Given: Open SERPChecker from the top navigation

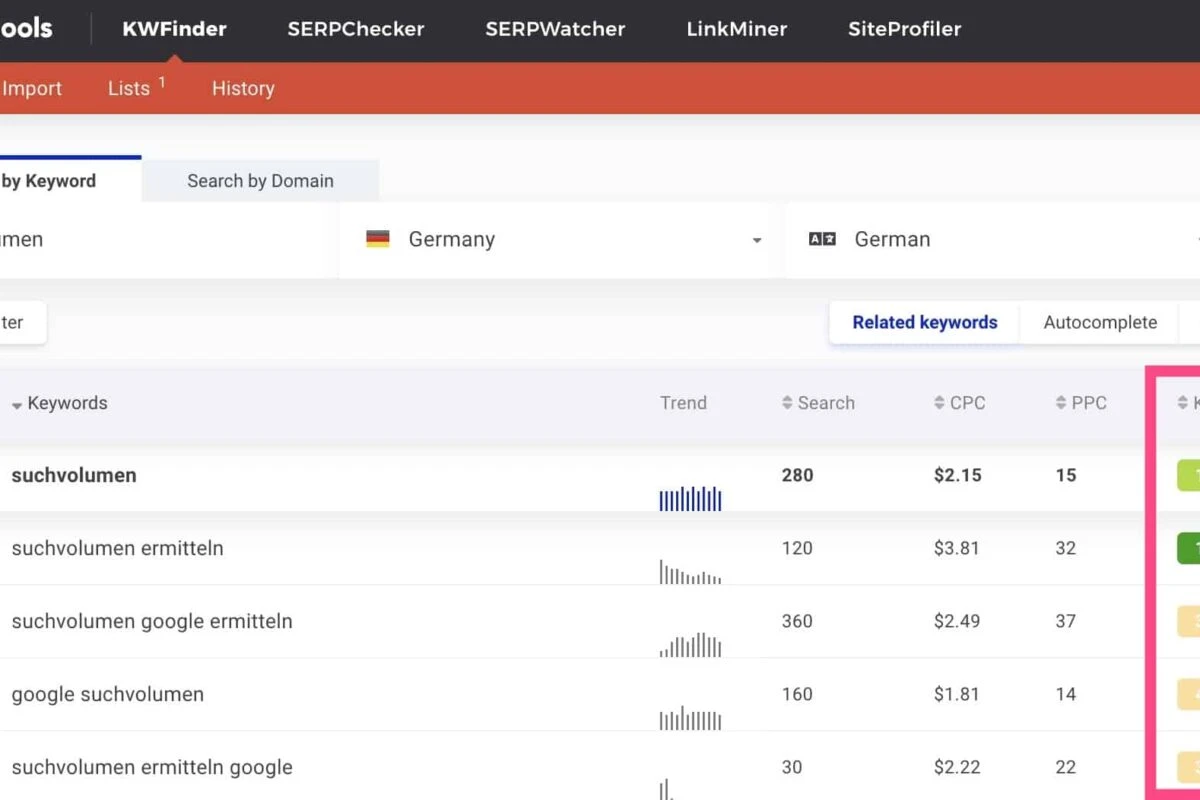Looking at the screenshot, I should pos(356,29).
